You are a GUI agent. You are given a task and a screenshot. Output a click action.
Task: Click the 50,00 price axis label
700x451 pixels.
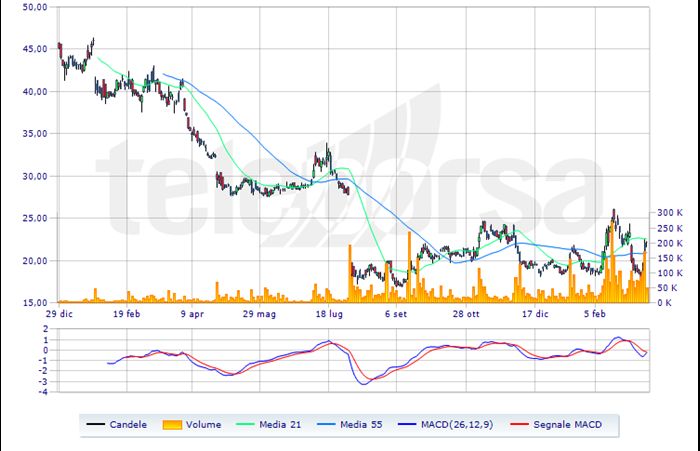34,7
